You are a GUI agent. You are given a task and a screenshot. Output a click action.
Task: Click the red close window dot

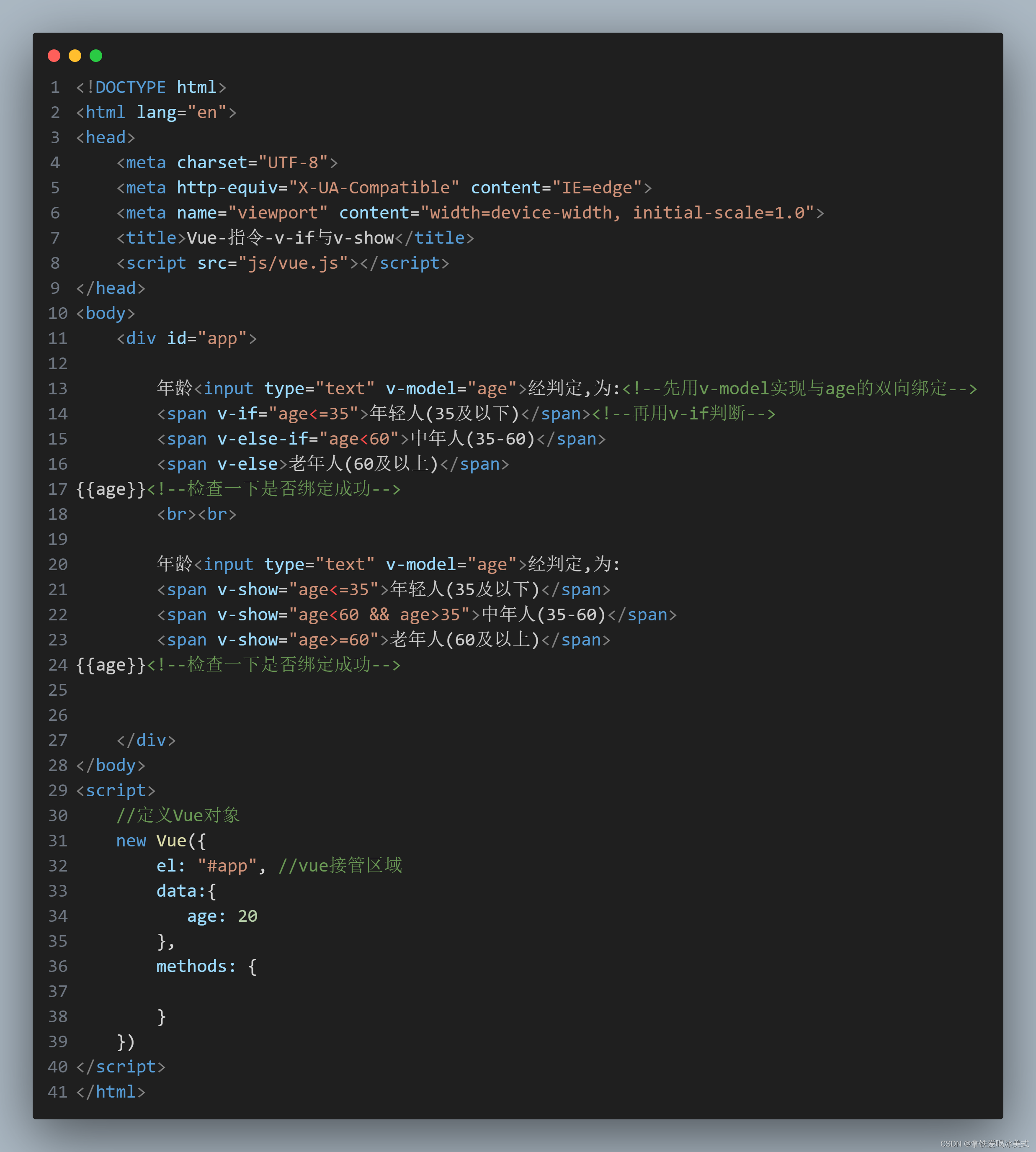coord(54,55)
